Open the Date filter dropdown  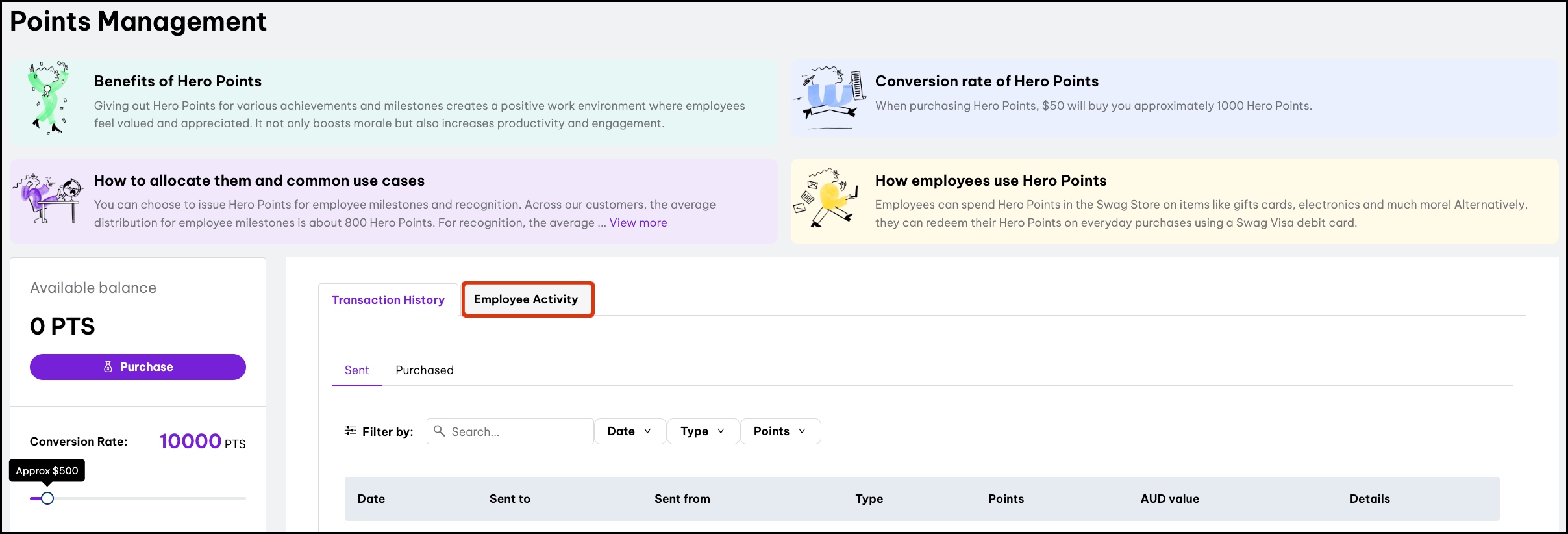click(629, 431)
